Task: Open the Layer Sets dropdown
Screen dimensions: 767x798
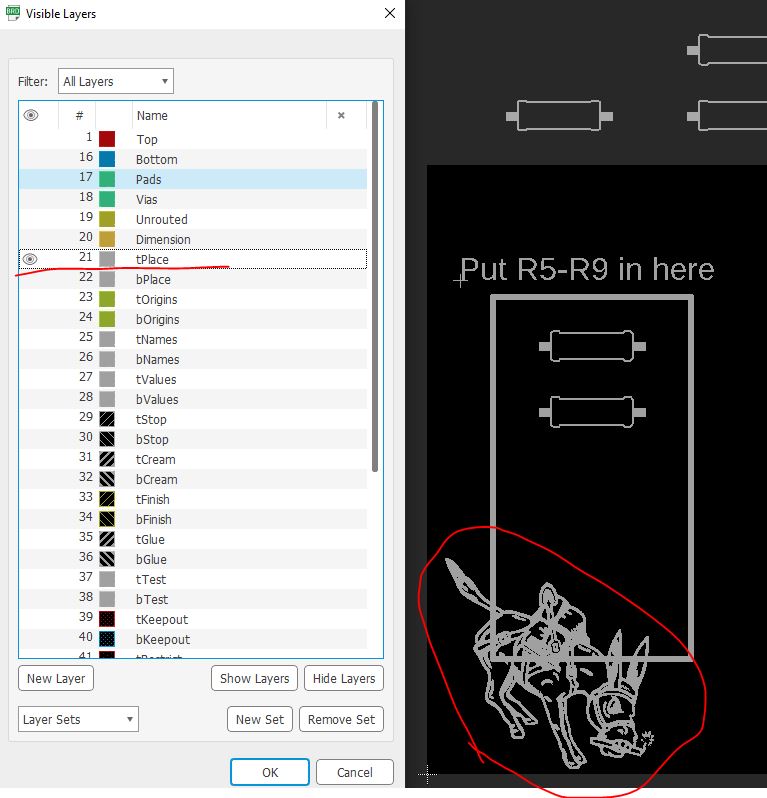Action: [78, 719]
